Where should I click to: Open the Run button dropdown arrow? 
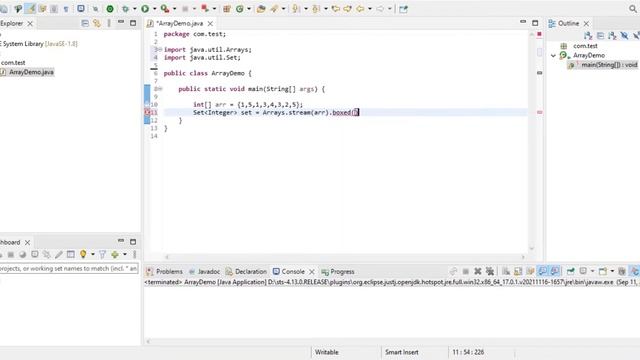(155, 9)
